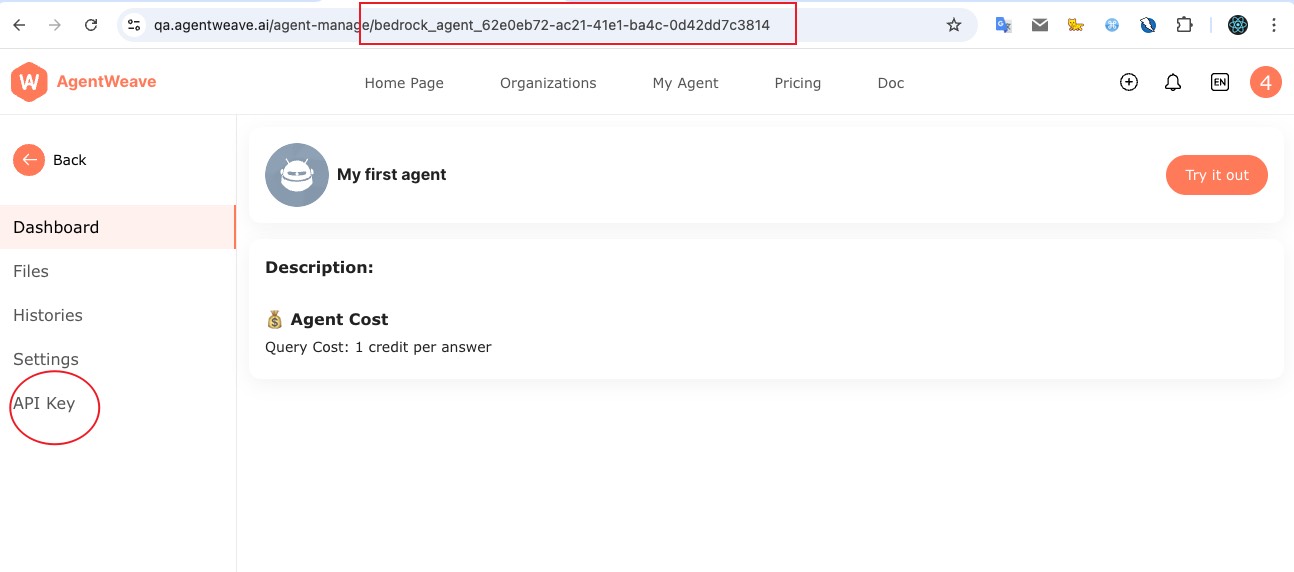
Task: Open the Doc link
Action: (891, 83)
